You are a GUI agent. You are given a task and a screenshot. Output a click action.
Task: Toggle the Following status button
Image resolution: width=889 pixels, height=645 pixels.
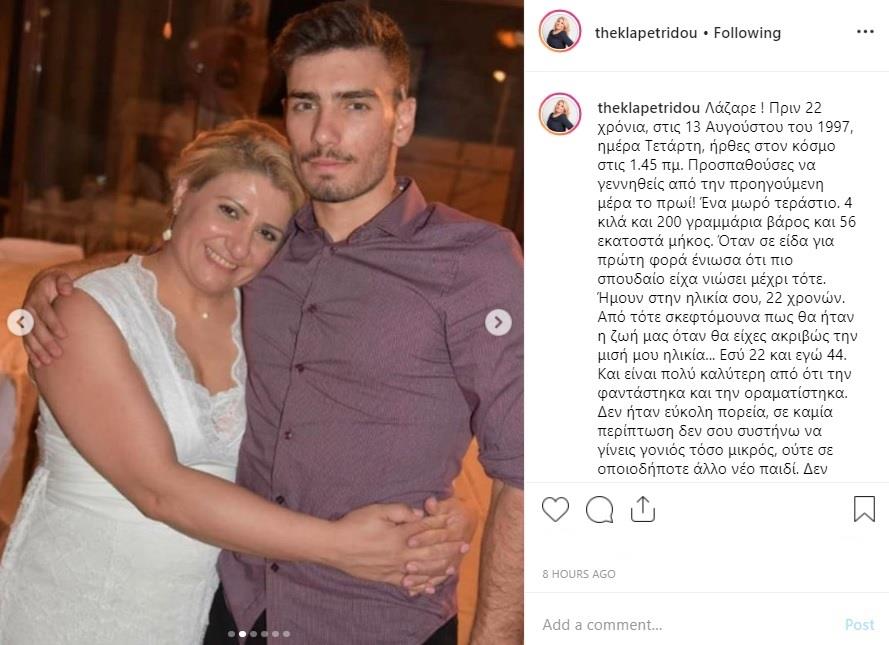tap(747, 33)
